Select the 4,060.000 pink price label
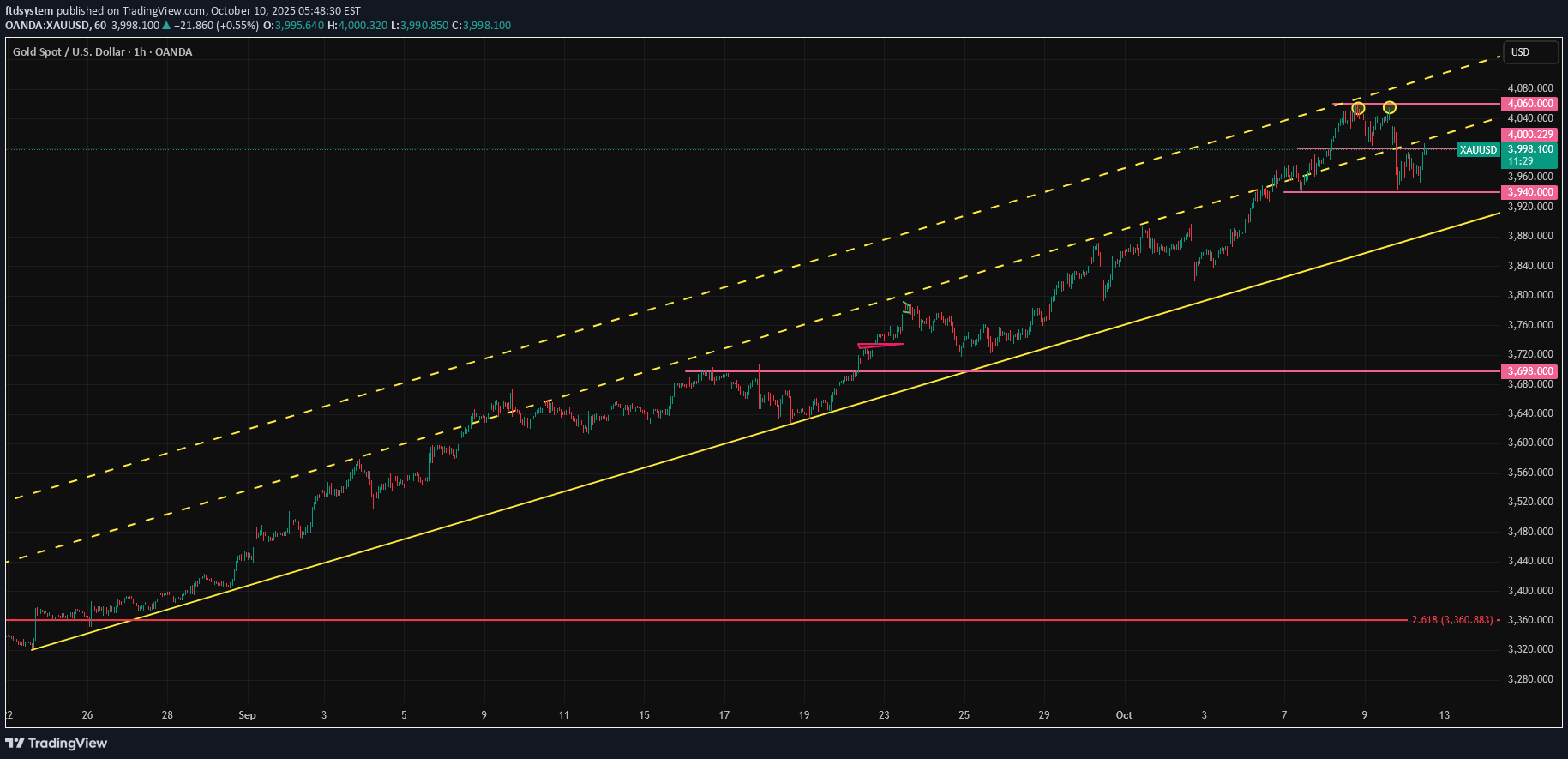1568x759 pixels. point(1530,104)
